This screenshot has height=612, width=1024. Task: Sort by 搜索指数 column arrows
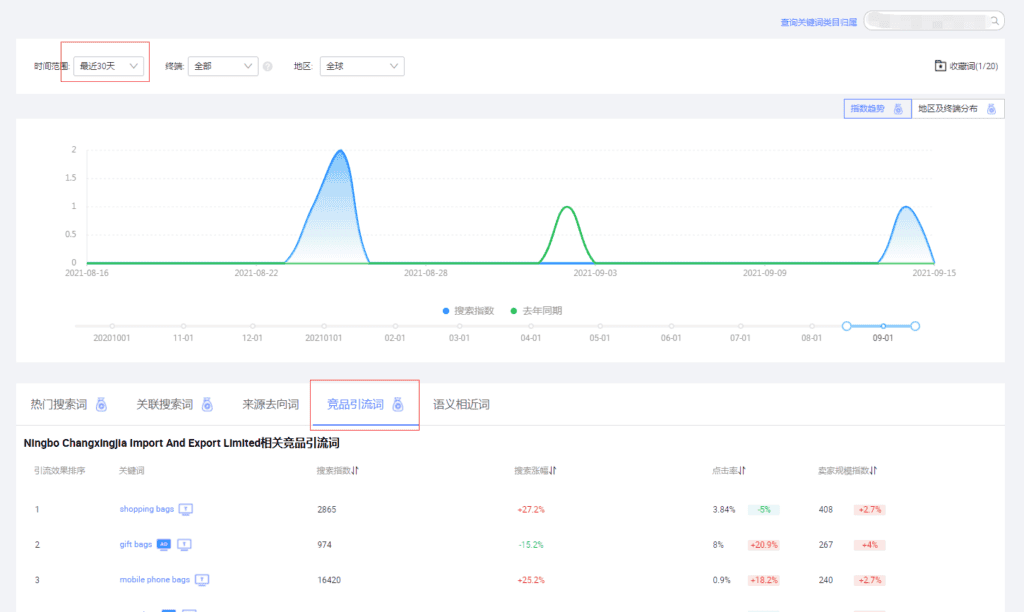click(356, 470)
